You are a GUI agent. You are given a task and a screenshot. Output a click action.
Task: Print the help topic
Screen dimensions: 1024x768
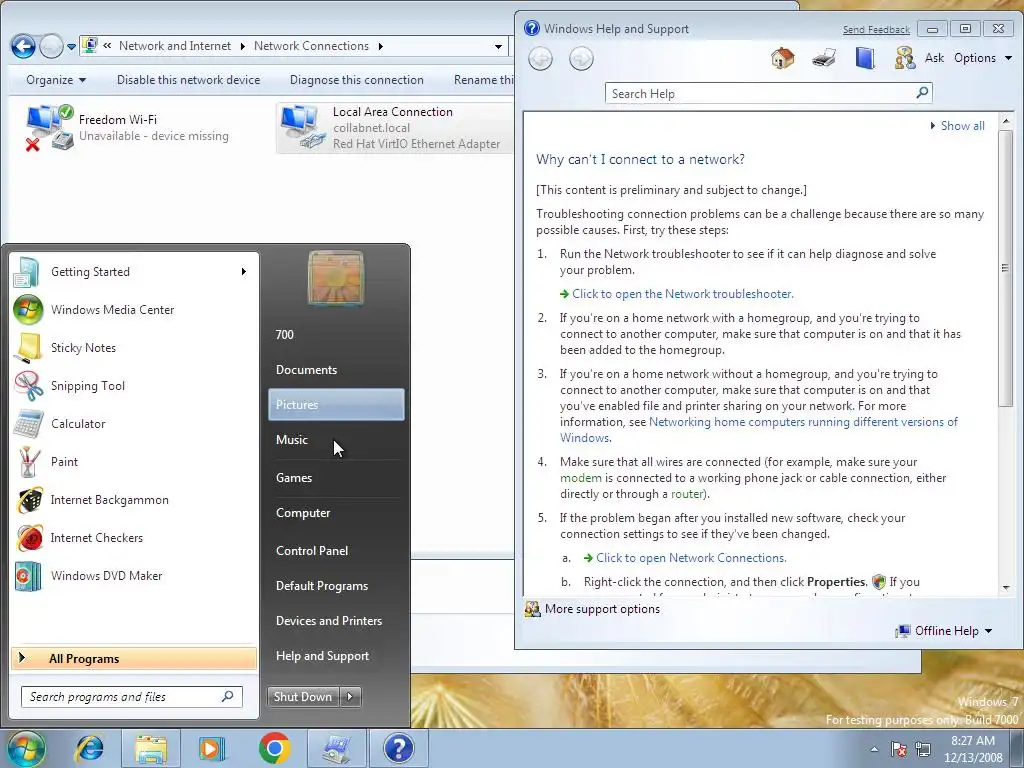(824, 57)
